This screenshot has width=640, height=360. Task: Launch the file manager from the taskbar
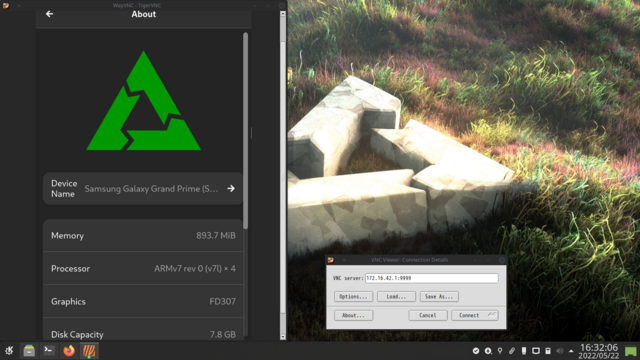[x=29, y=351]
